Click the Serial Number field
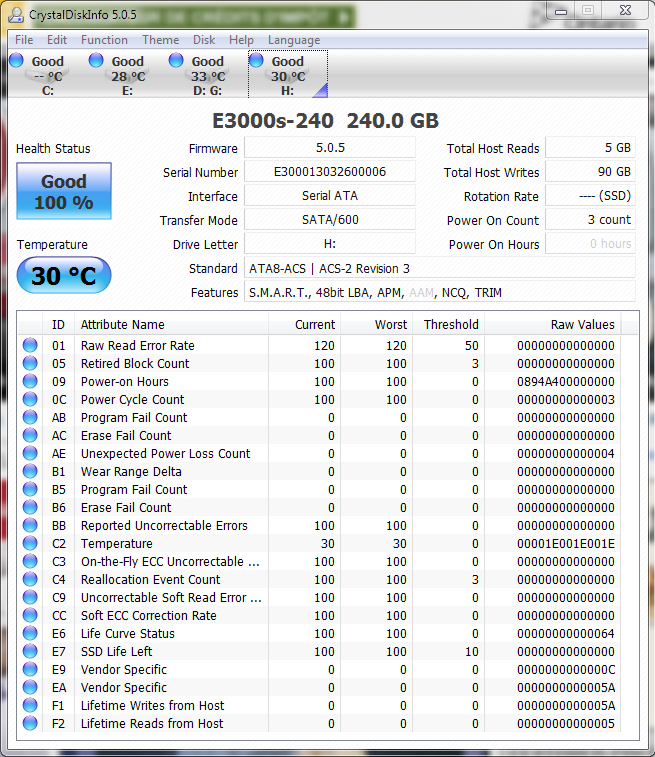 point(330,172)
